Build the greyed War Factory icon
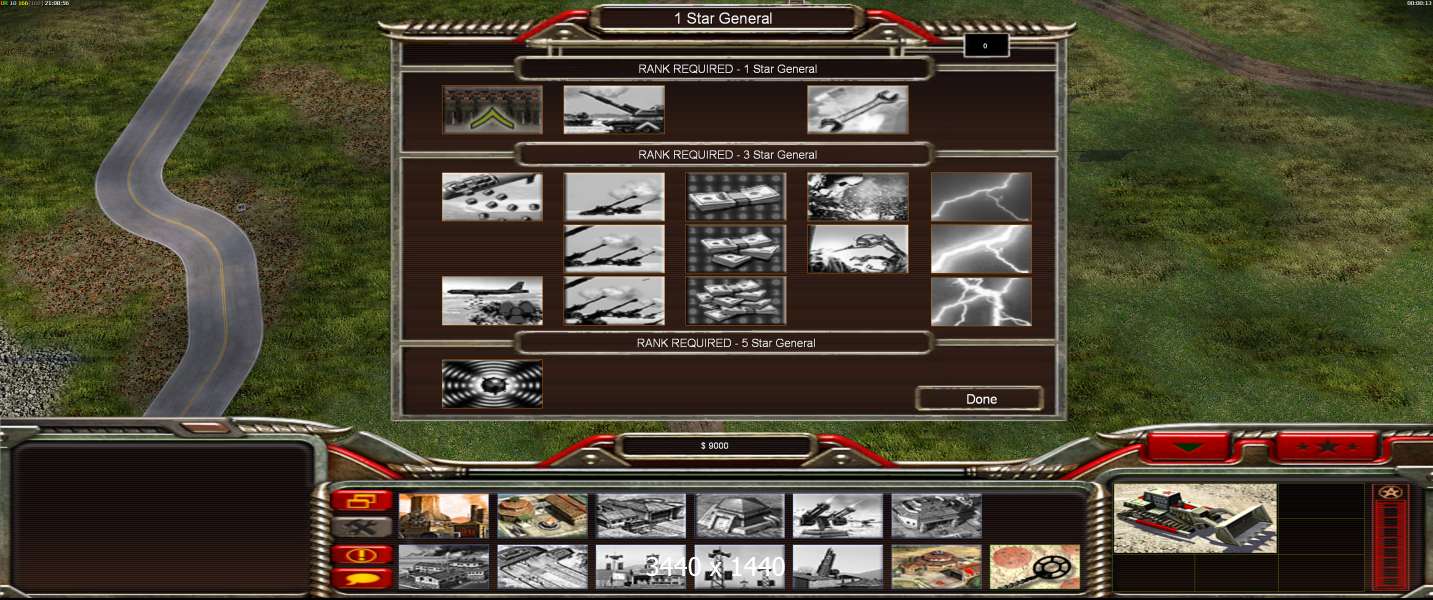The width and height of the screenshot is (1433, 600). tap(937, 516)
